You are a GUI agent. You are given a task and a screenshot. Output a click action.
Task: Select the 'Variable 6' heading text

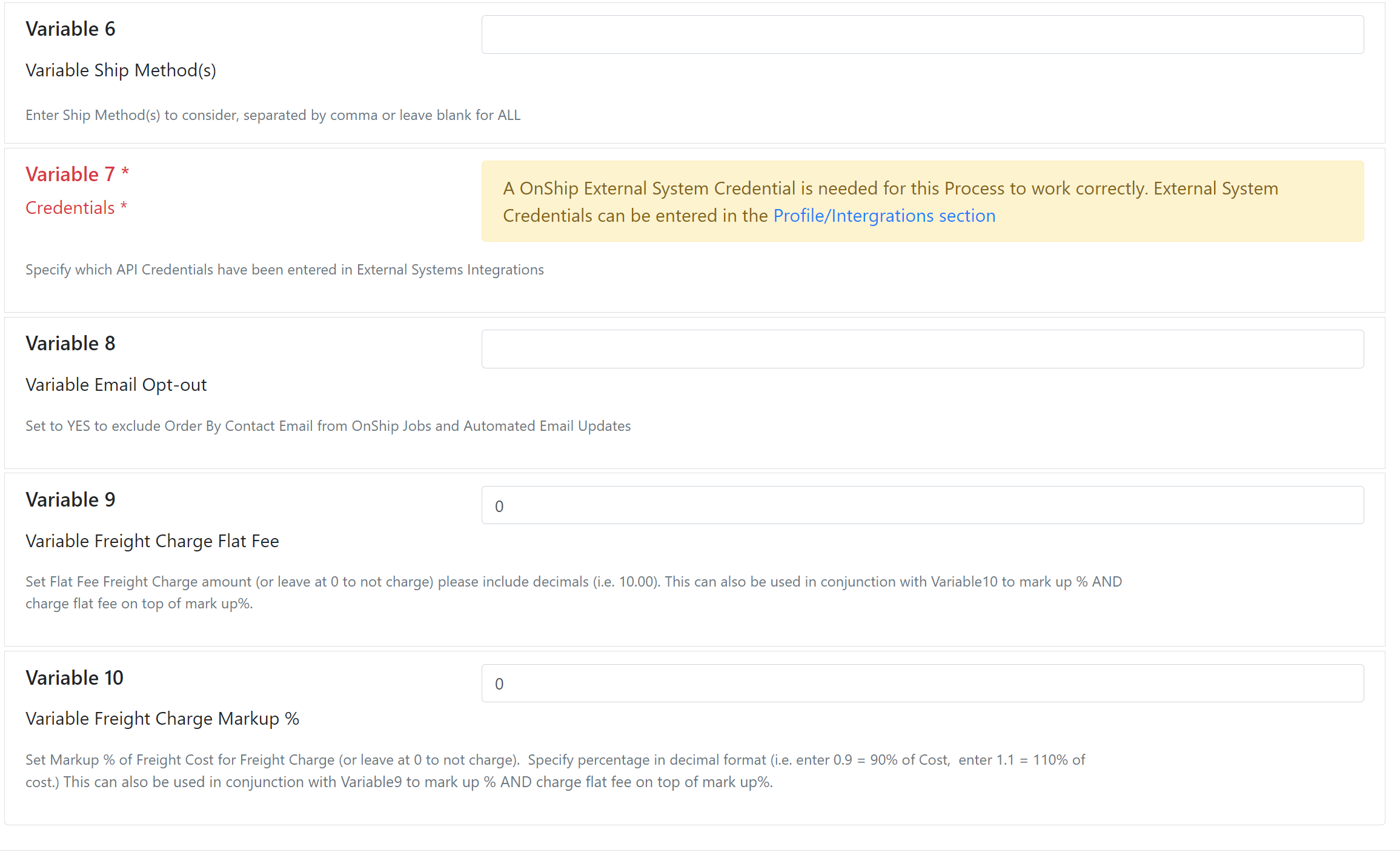(x=70, y=29)
